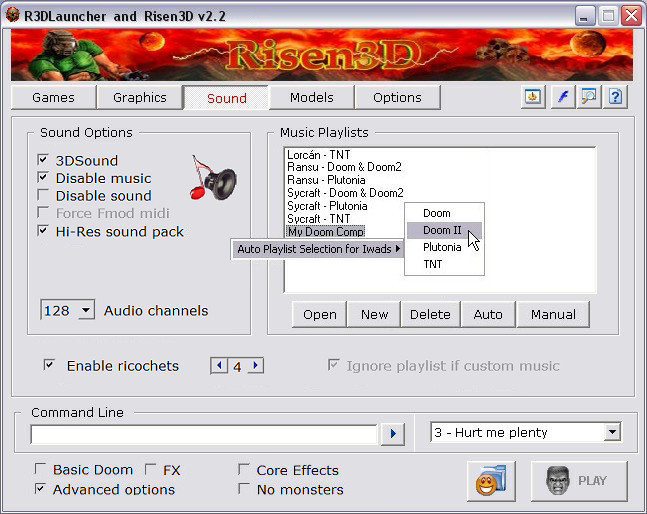Click the command line arrow button

392,433
